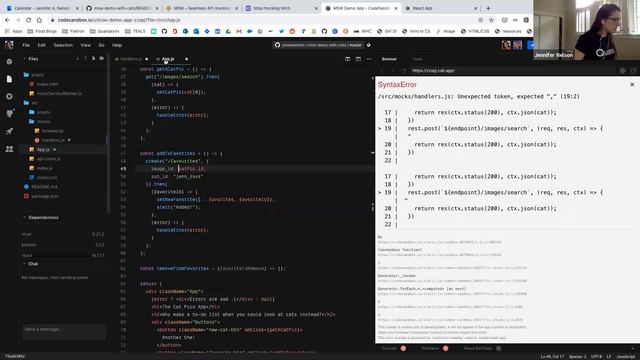Close the SyntaxError overlay

(632, 84)
